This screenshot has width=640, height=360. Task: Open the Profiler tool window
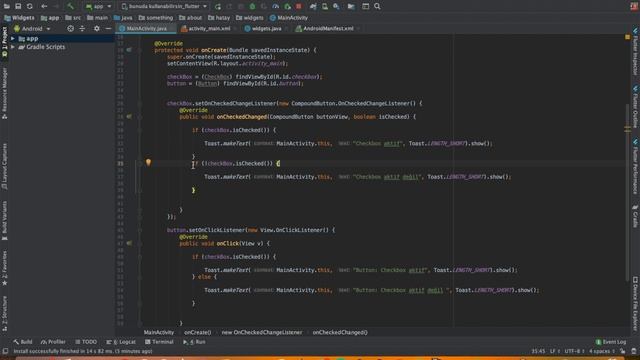tap(53, 342)
